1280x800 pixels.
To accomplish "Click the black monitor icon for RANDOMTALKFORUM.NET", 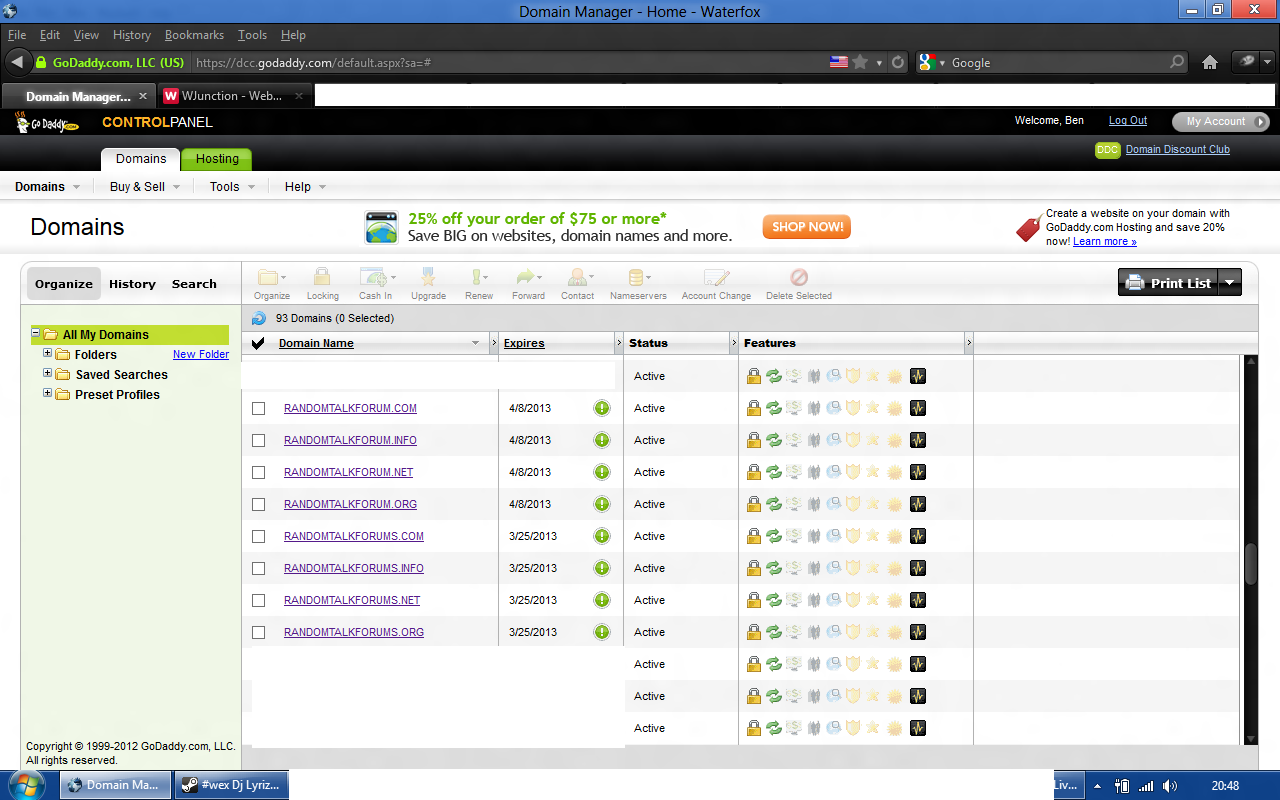I will 918,472.
